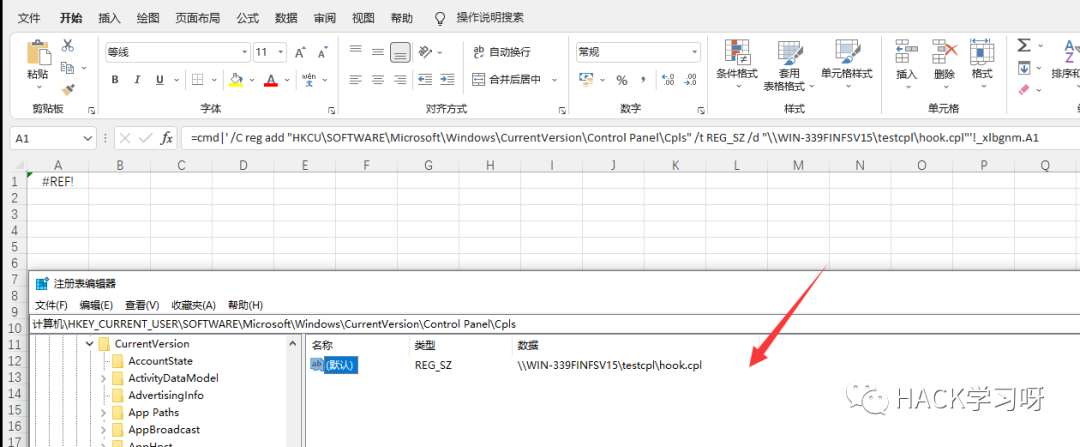Toggle bold formatting

point(115,80)
